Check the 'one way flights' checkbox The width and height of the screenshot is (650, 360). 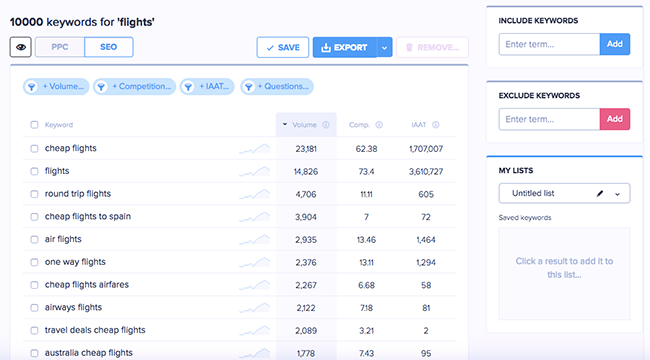[x=34, y=263]
